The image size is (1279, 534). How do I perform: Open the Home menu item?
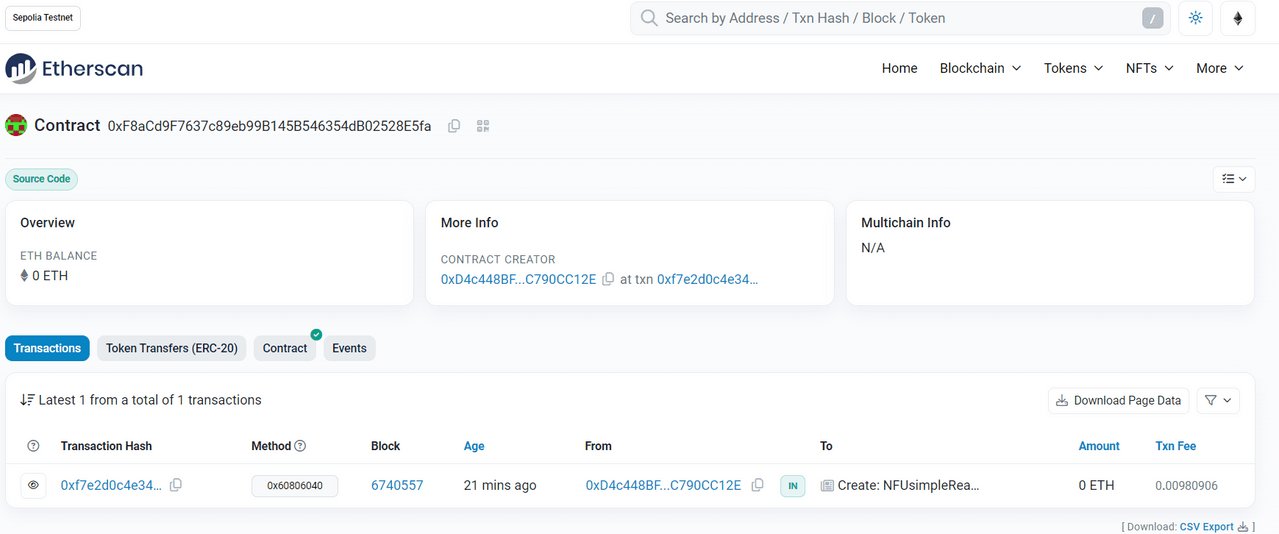tap(899, 68)
